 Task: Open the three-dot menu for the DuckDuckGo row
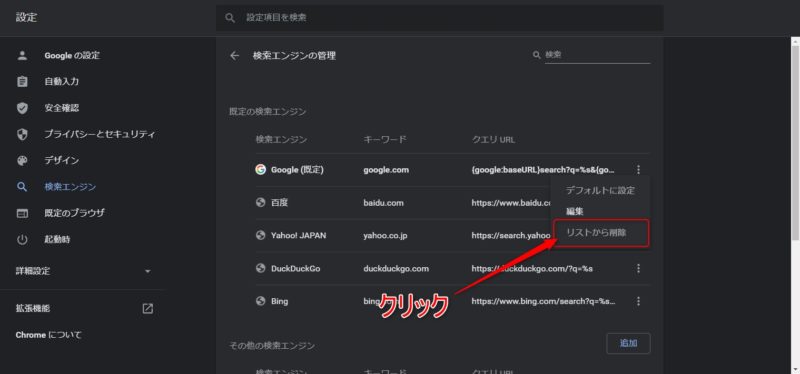638,268
